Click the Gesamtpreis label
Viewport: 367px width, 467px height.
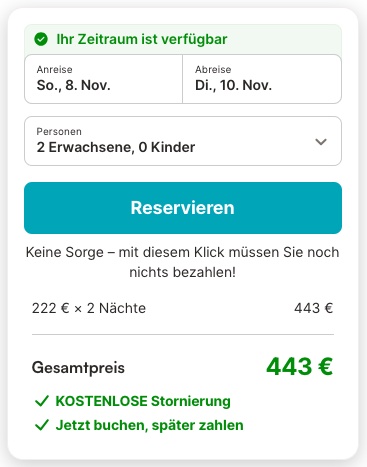[78, 368]
